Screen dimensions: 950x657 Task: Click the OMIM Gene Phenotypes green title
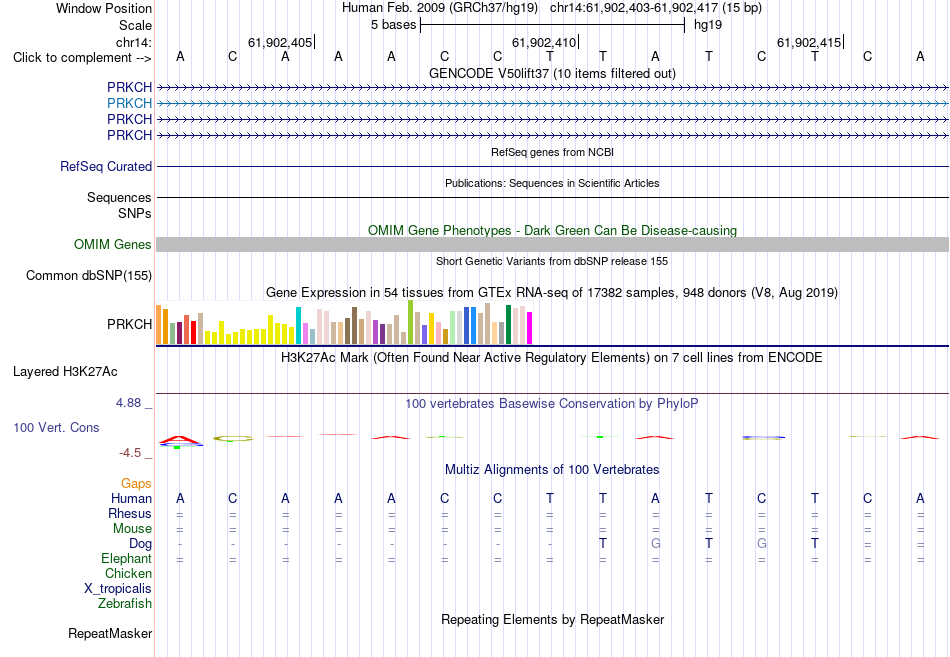coord(553,230)
